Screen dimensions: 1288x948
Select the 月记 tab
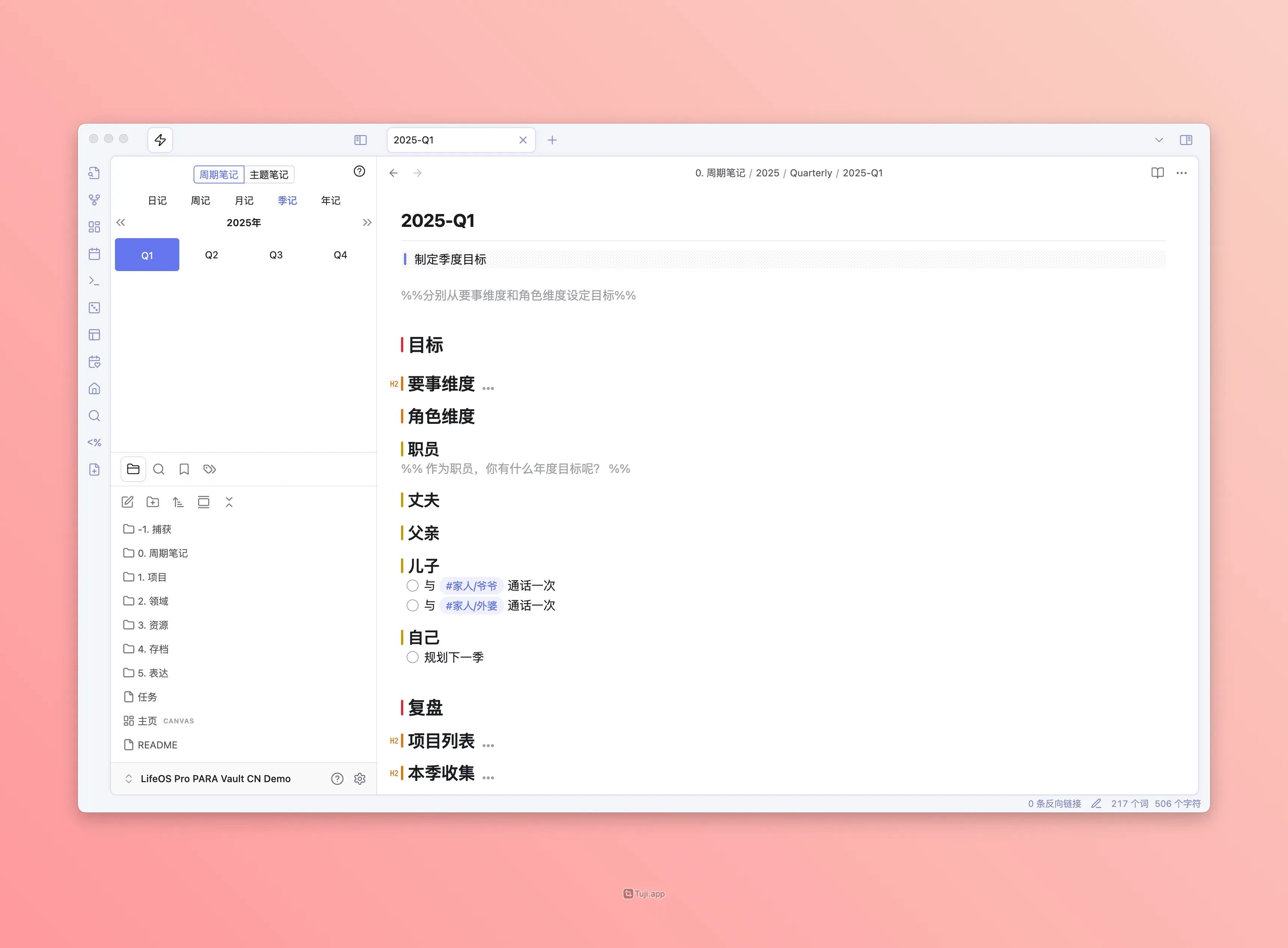pyautogui.click(x=244, y=200)
